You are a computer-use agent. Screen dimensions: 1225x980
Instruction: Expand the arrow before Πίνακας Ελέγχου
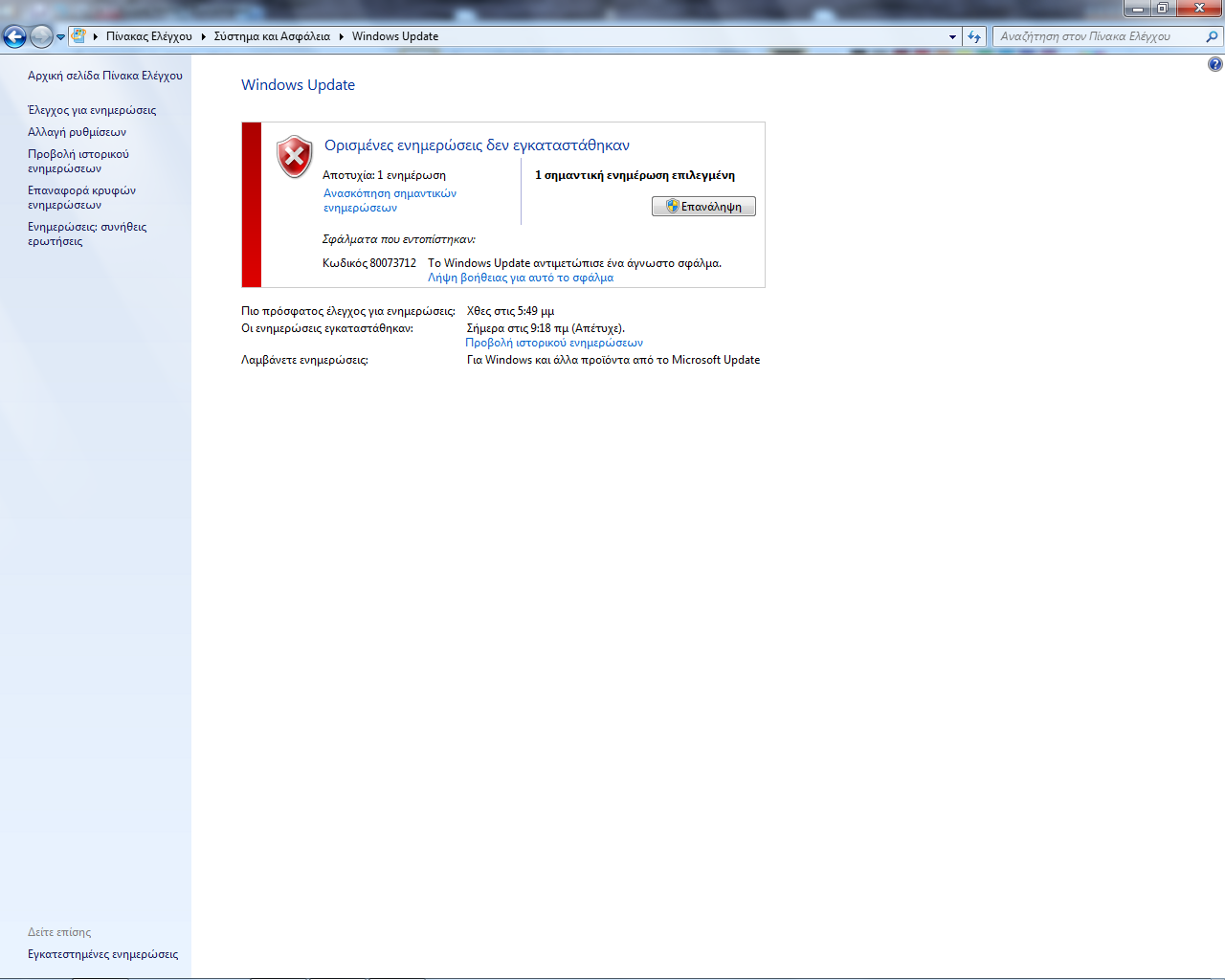click(x=96, y=36)
